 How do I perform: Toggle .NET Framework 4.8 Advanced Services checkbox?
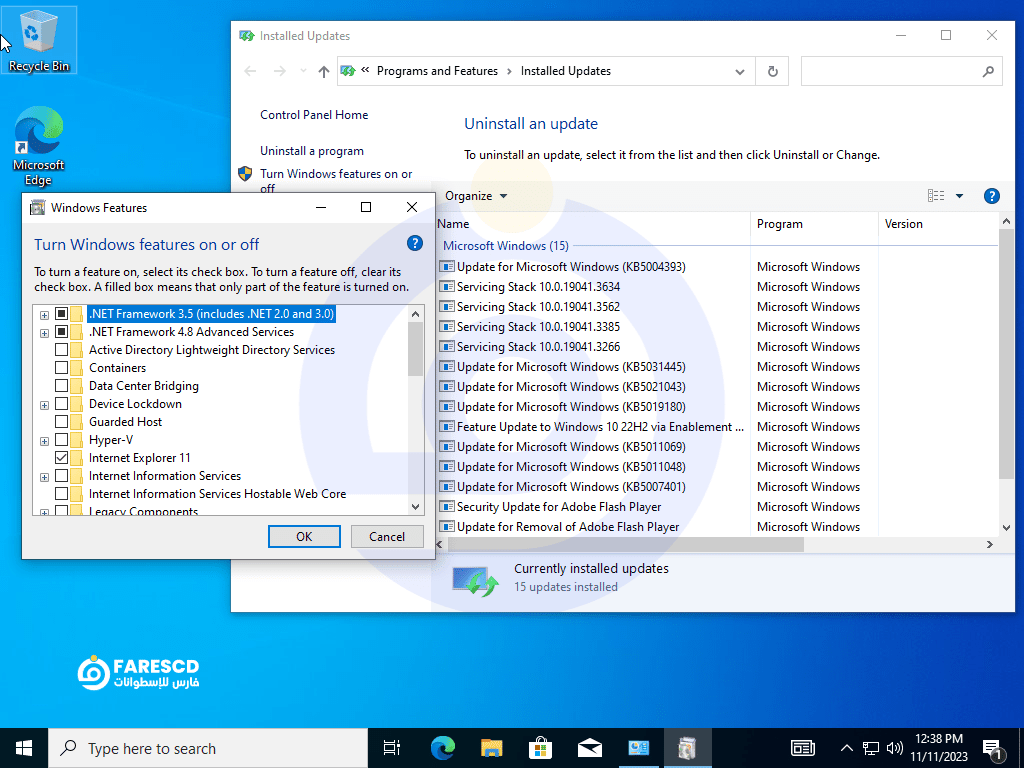pos(61,332)
